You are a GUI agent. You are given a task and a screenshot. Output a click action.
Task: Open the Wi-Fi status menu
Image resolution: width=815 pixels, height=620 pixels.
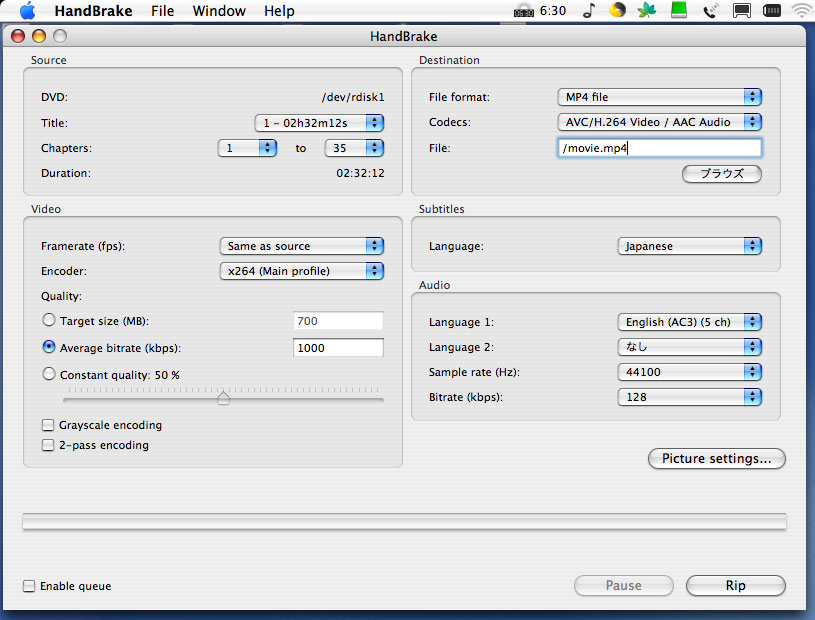pyautogui.click(x=801, y=11)
